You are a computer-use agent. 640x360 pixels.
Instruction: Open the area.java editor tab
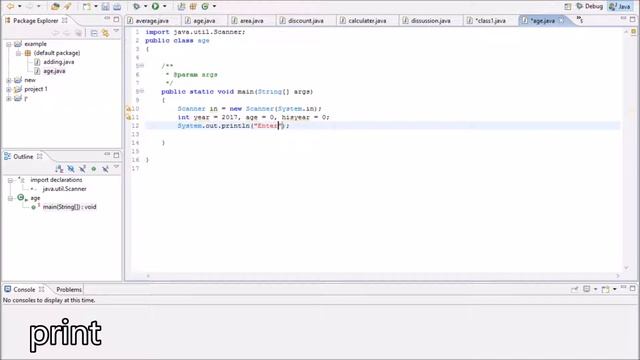251,20
